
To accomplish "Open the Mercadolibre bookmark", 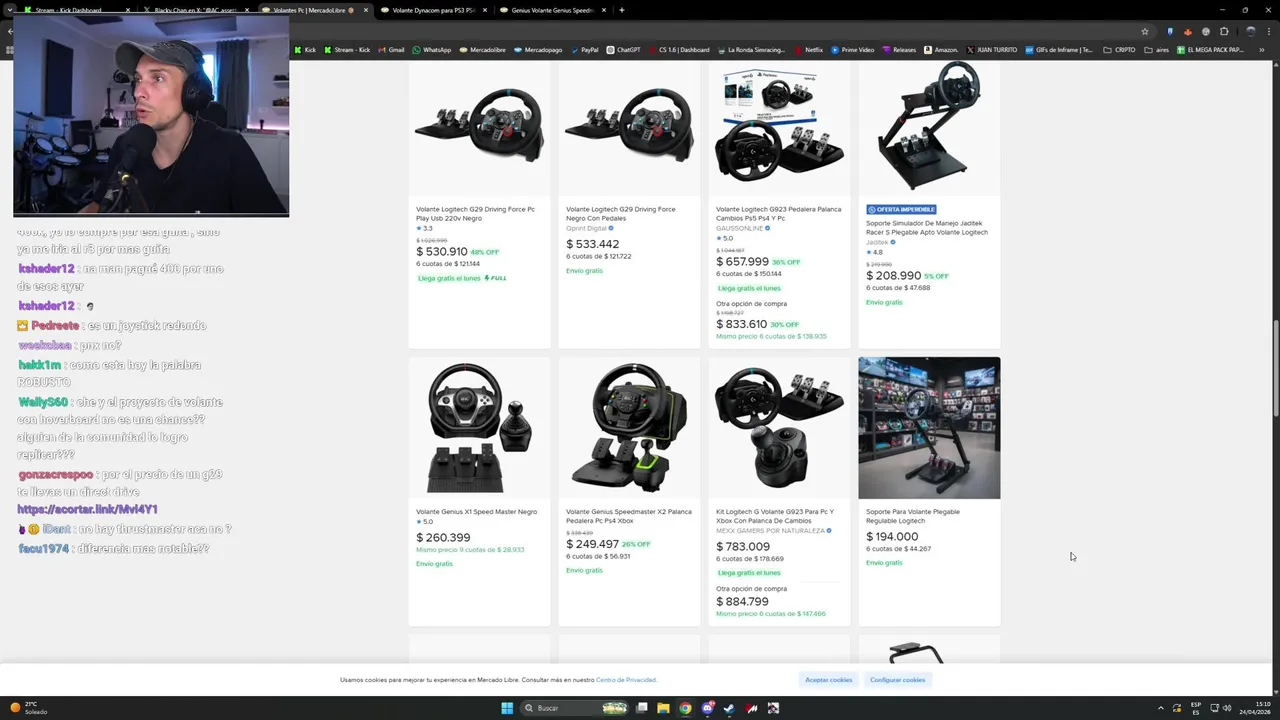I will (482, 50).
